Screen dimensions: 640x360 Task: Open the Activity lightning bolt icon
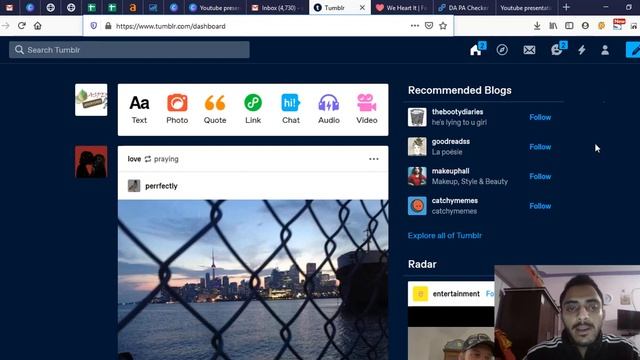pos(582,50)
